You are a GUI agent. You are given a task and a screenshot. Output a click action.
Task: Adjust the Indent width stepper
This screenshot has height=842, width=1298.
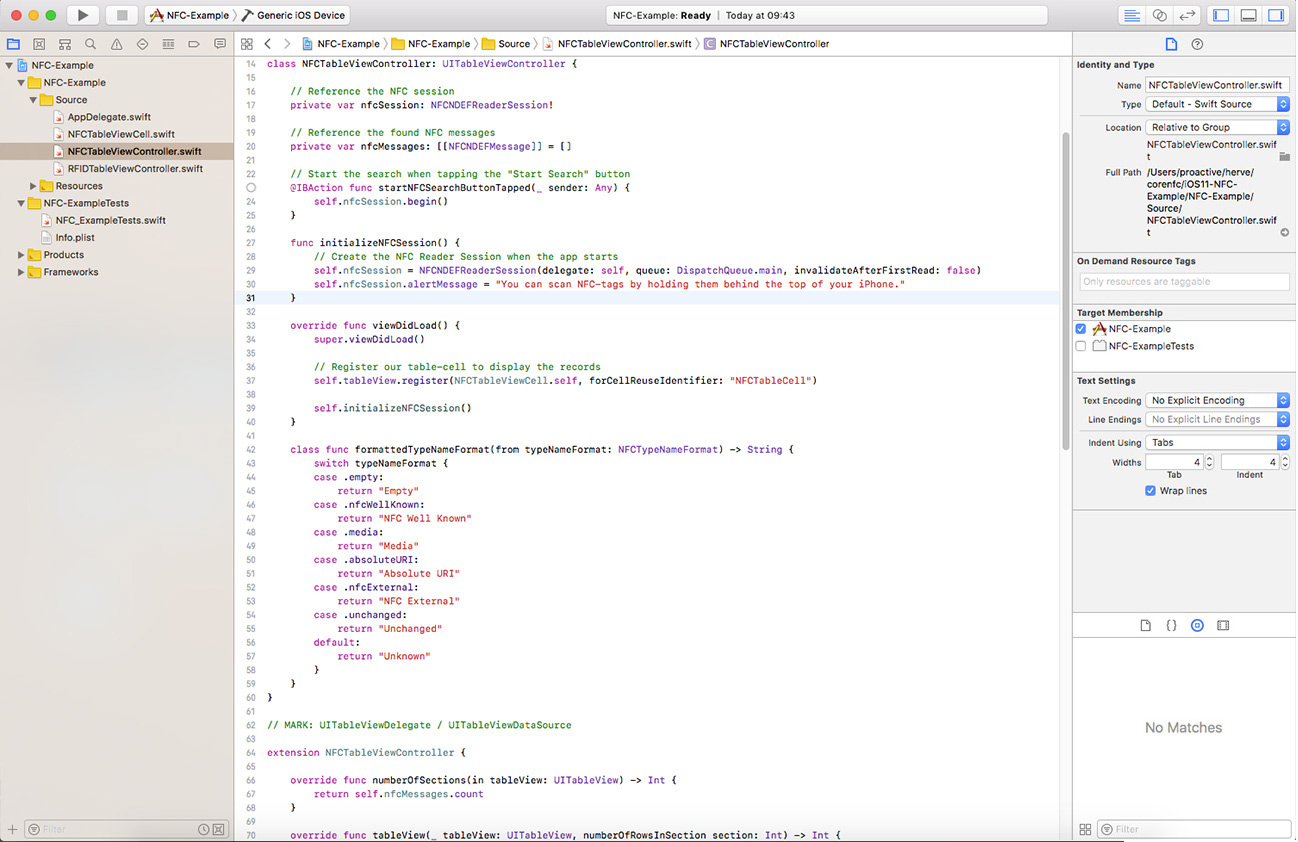(1285, 462)
